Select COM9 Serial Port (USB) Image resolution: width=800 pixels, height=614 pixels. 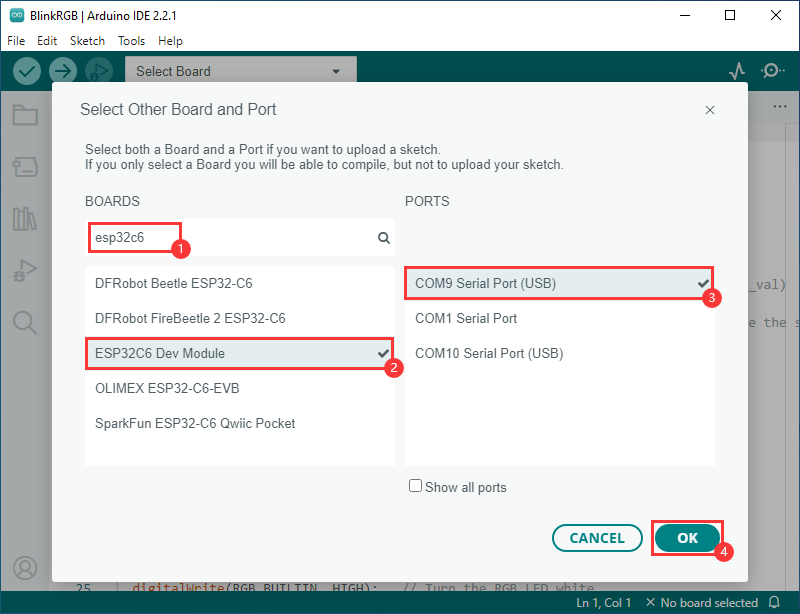(x=560, y=283)
